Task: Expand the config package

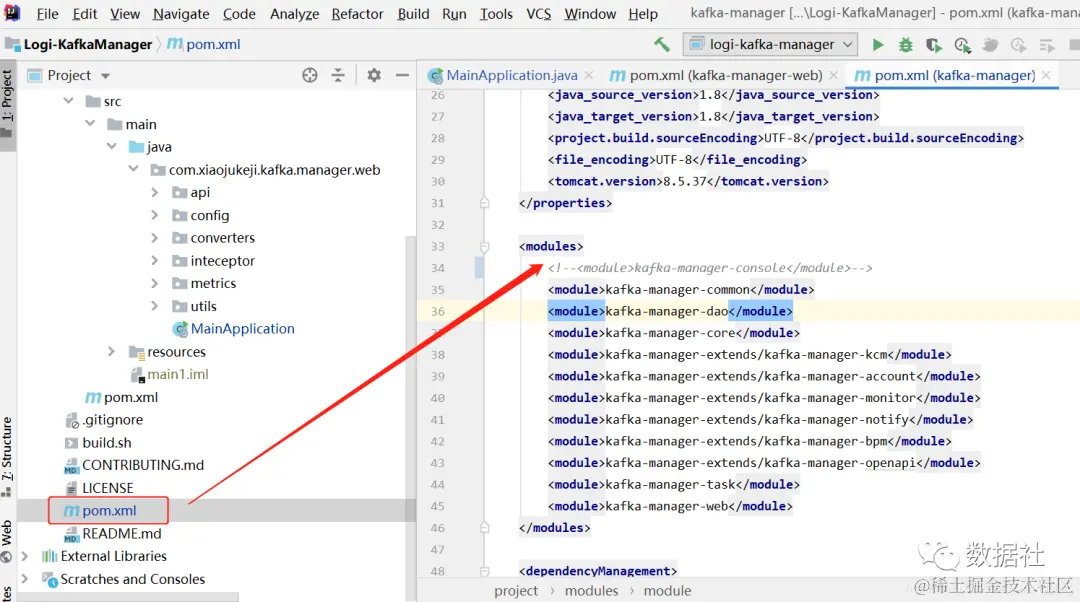Action: point(155,215)
